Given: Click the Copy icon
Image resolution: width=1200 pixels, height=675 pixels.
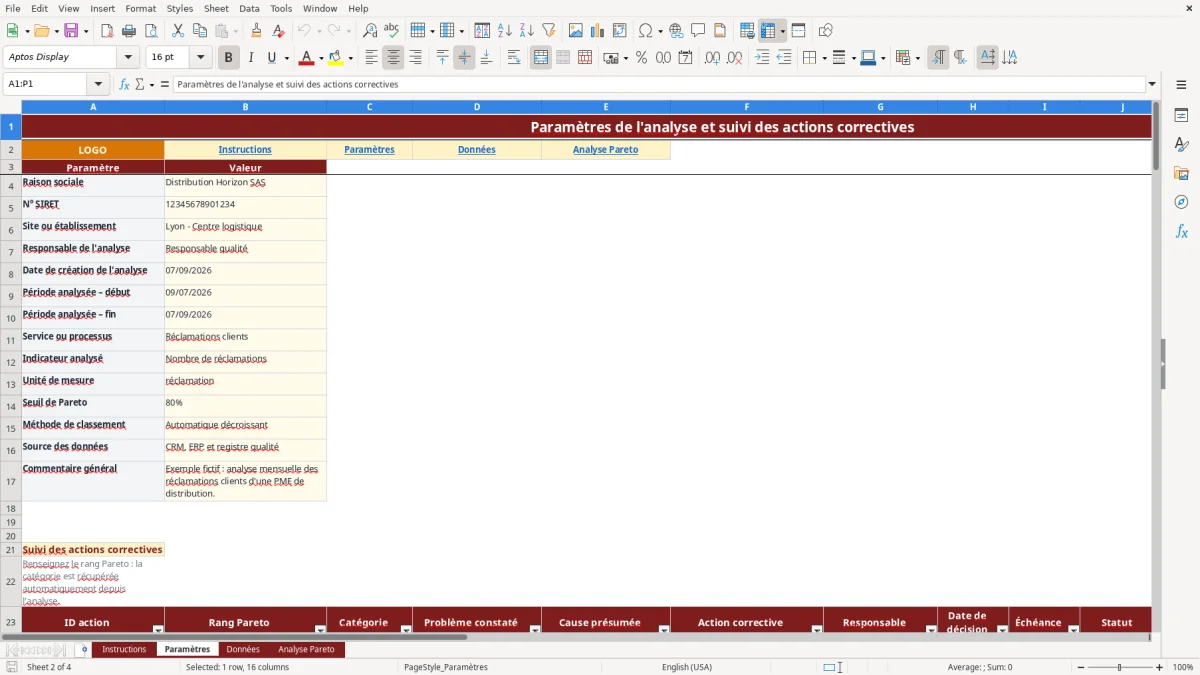Looking at the screenshot, I should (x=200, y=31).
